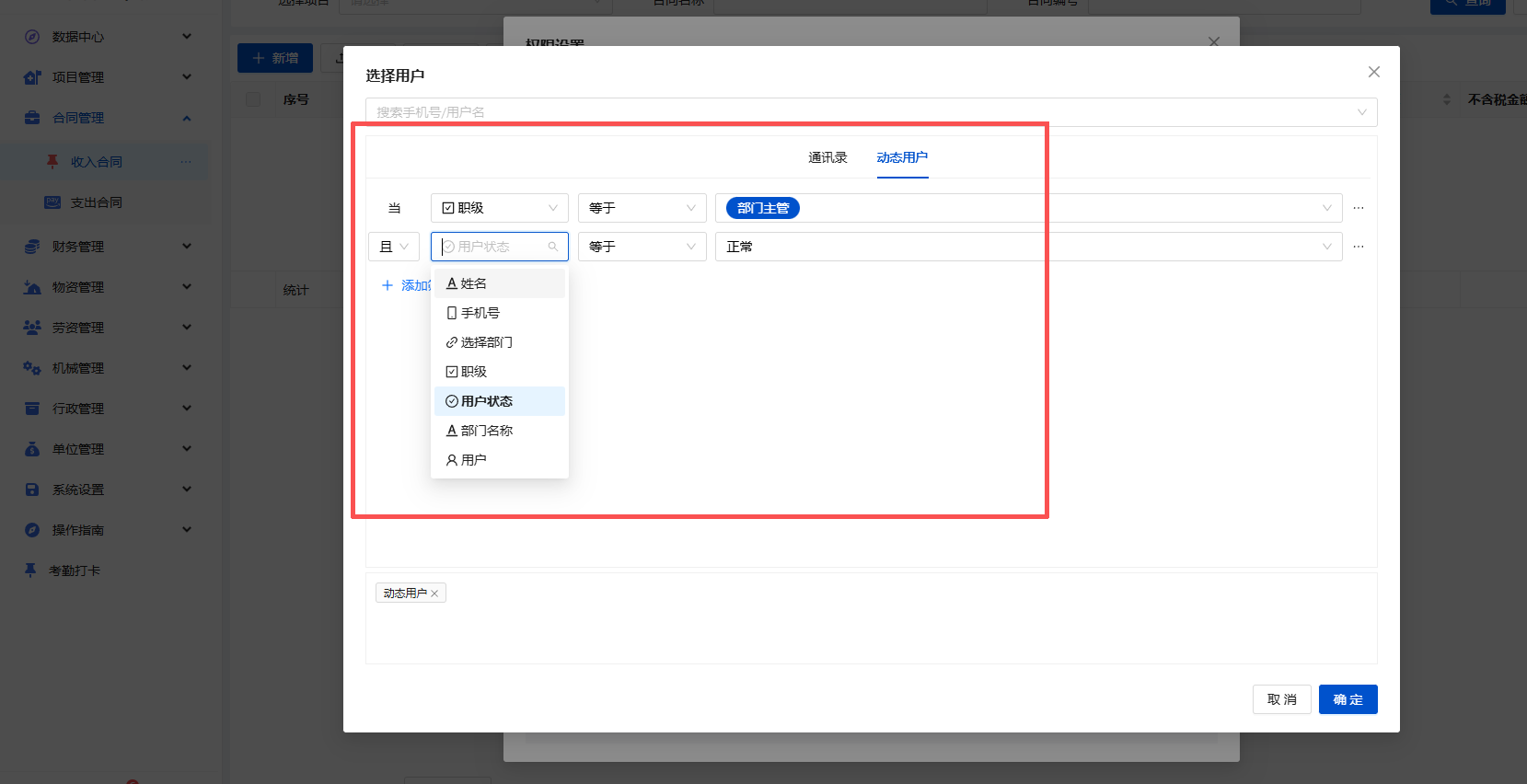Open more options for 职级 condition row
This screenshot has height=784, width=1527.
(x=1359, y=208)
